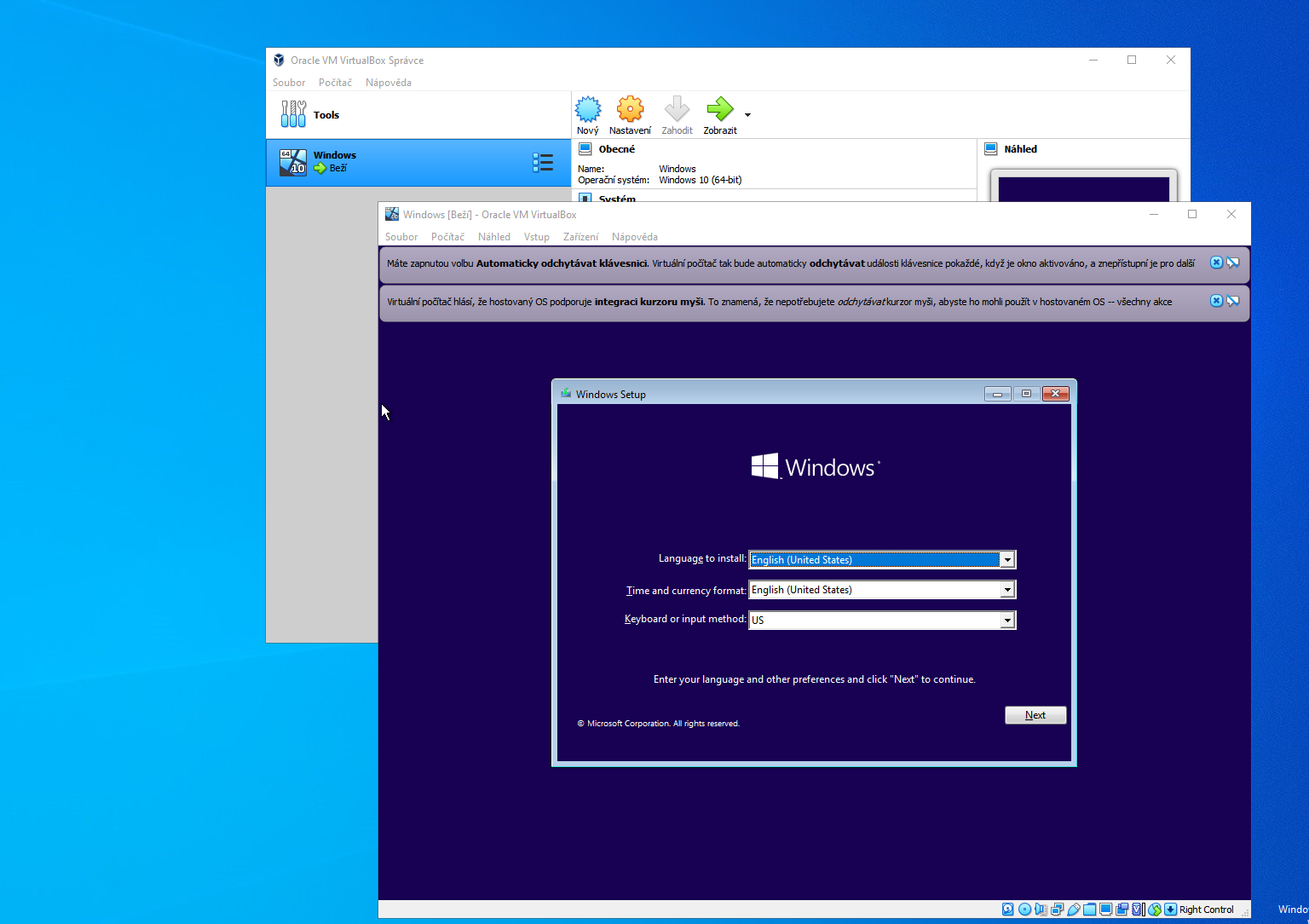Click the optical disk status icon
Screen dimensions: 1309x924
coord(1024,910)
